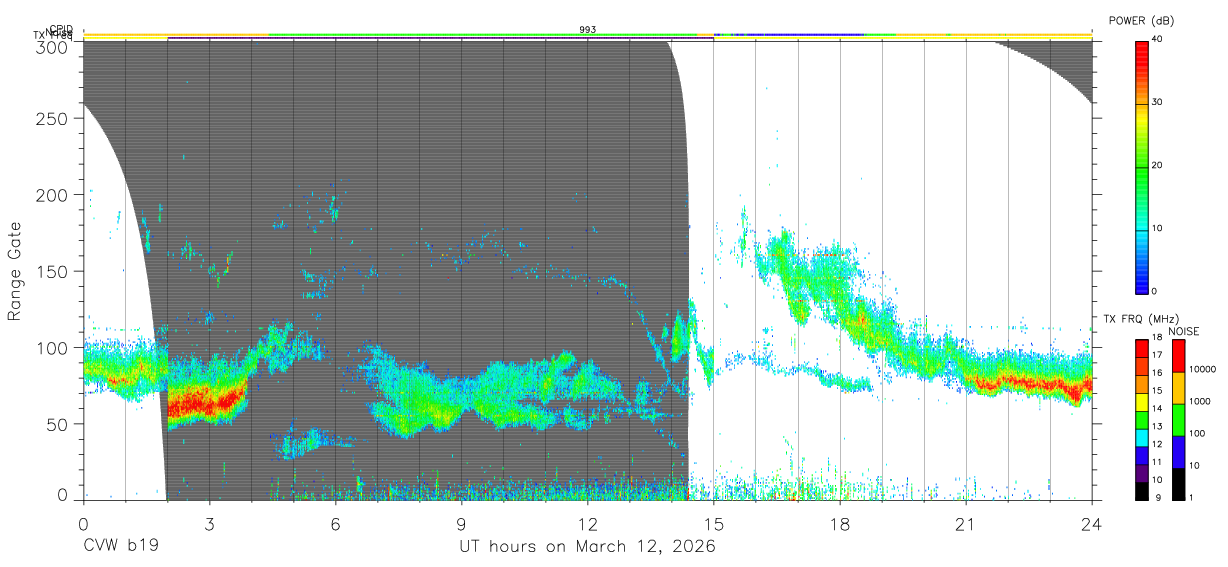Click the 18 hour tick label on time axis
The width and height of the screenshot is (1228, 567).
[x=840, y=524]
